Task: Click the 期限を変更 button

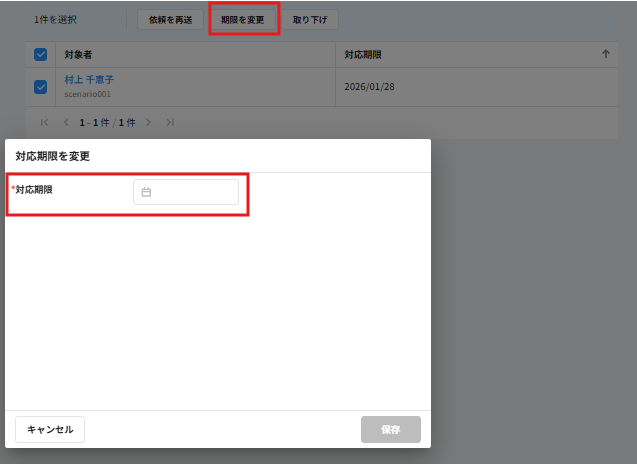Action: (x=243, y=20)
